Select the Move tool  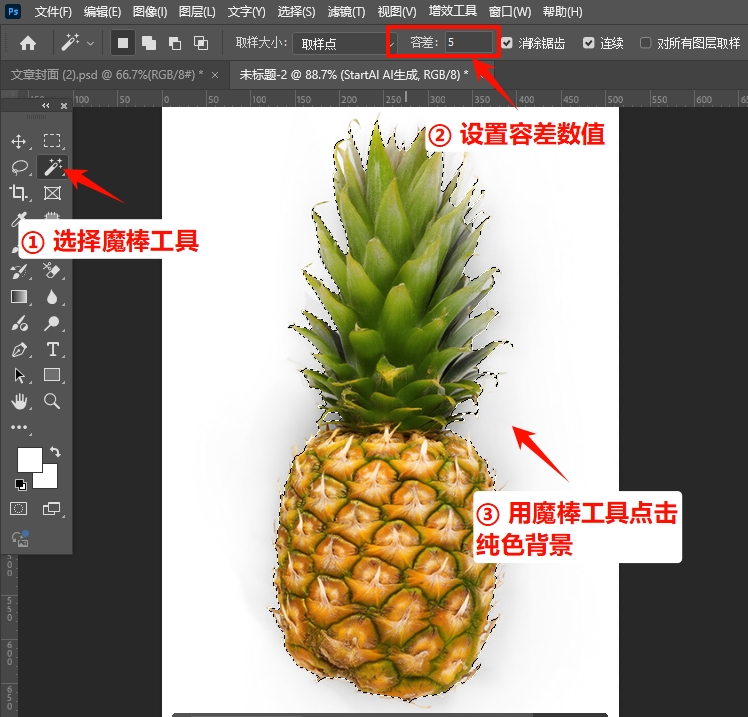[19, 141]
